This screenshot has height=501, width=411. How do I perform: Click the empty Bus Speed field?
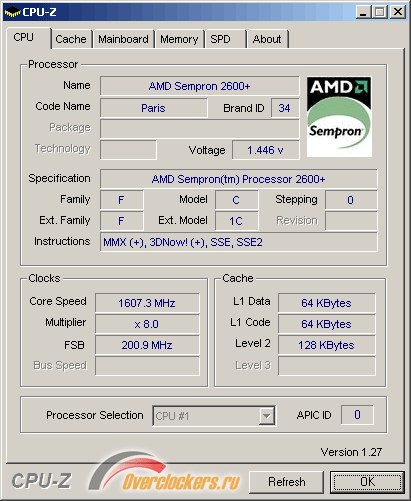[x=147, y=366]
